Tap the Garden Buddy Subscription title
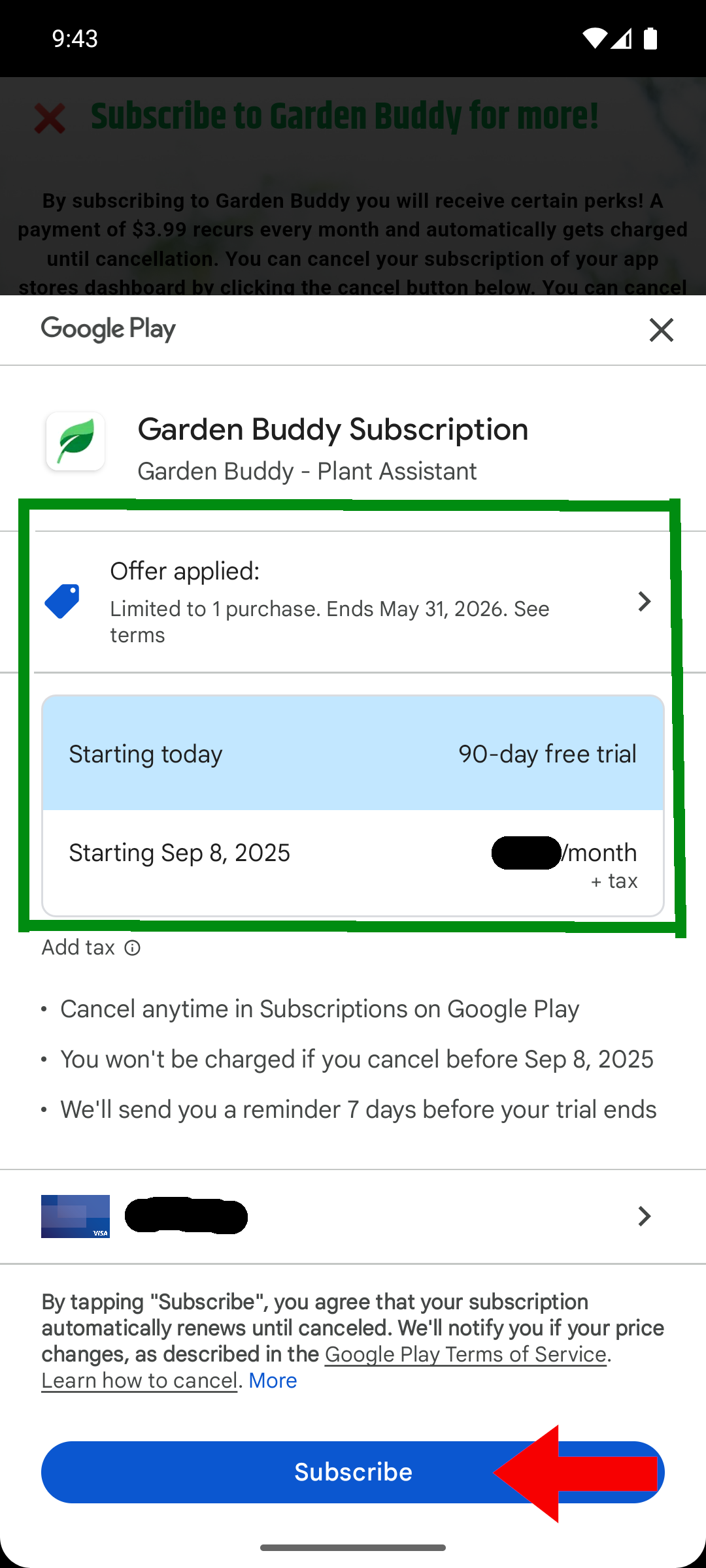The height and width of the screenshot is (1568, 706). 333,429
